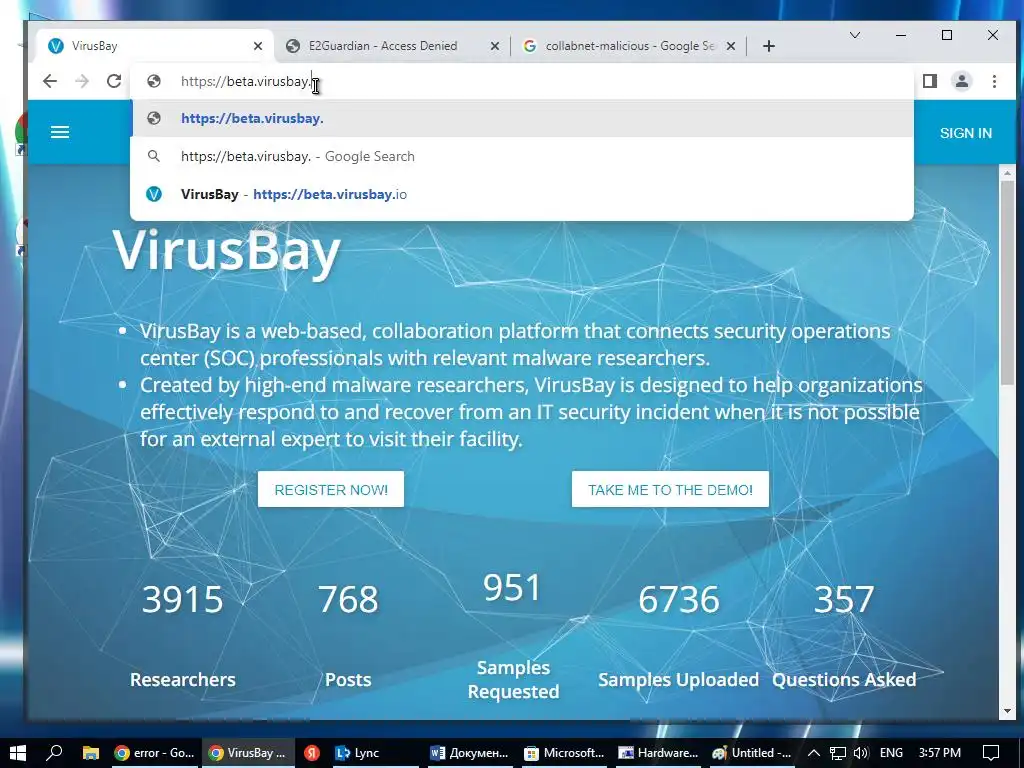Switch to the E2Guardian - Access Denied tab
Screen dimensions: 1024x768
(x=392, y=46)
